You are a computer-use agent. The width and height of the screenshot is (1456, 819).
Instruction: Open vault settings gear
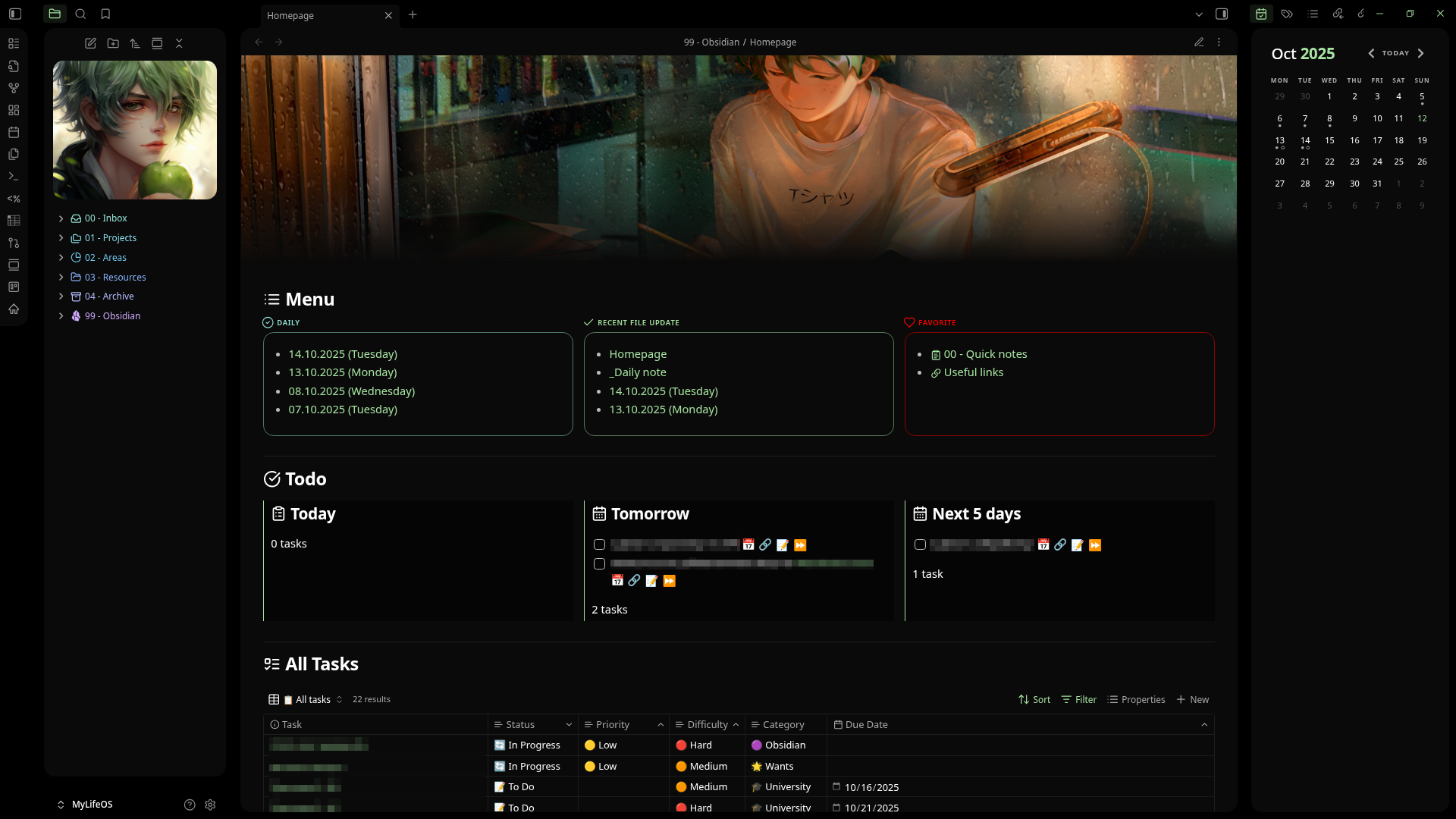[210, 805]
